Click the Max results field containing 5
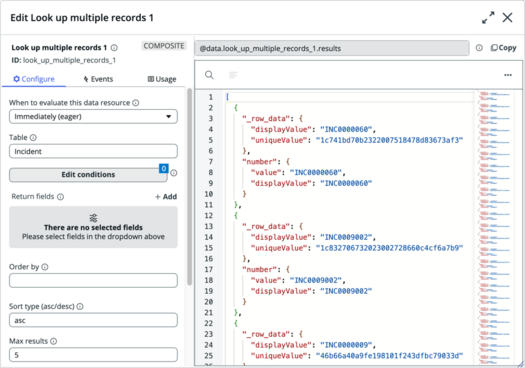The image size is (525, 368). point(93,355)
